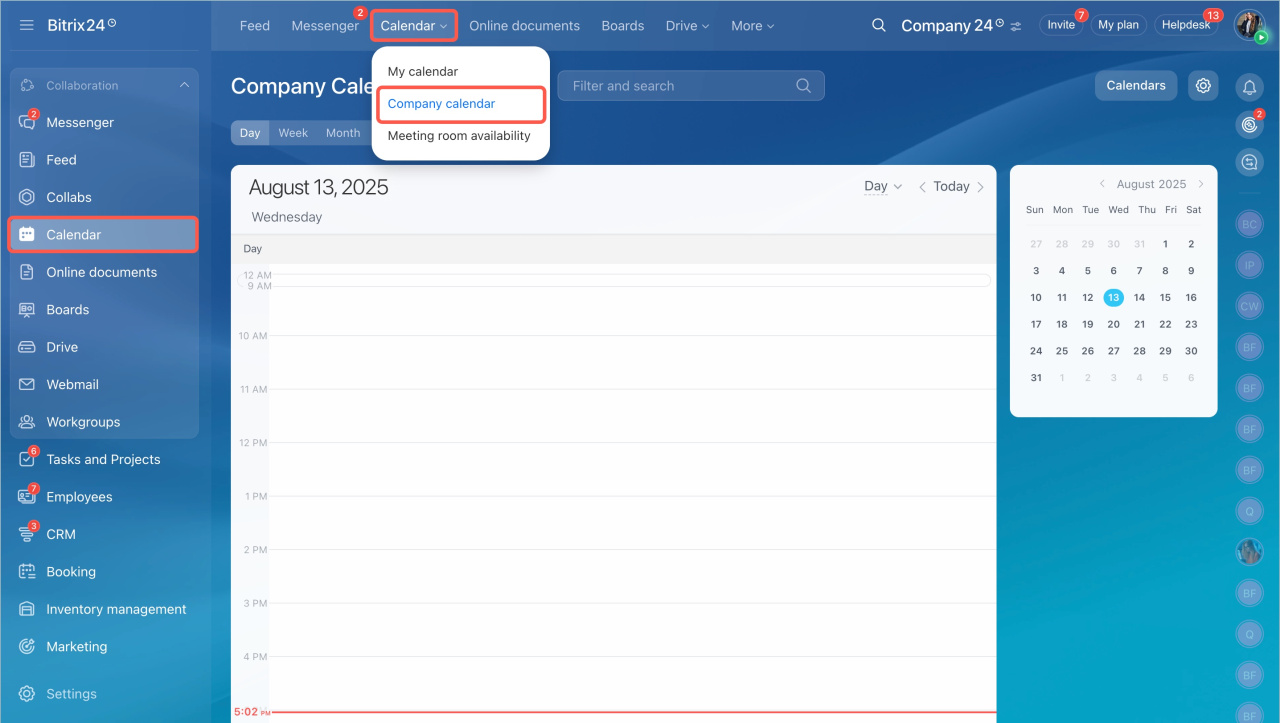Click the Employees sidebar icon
The image size is (1280, 723).
(x=27, y=497)
